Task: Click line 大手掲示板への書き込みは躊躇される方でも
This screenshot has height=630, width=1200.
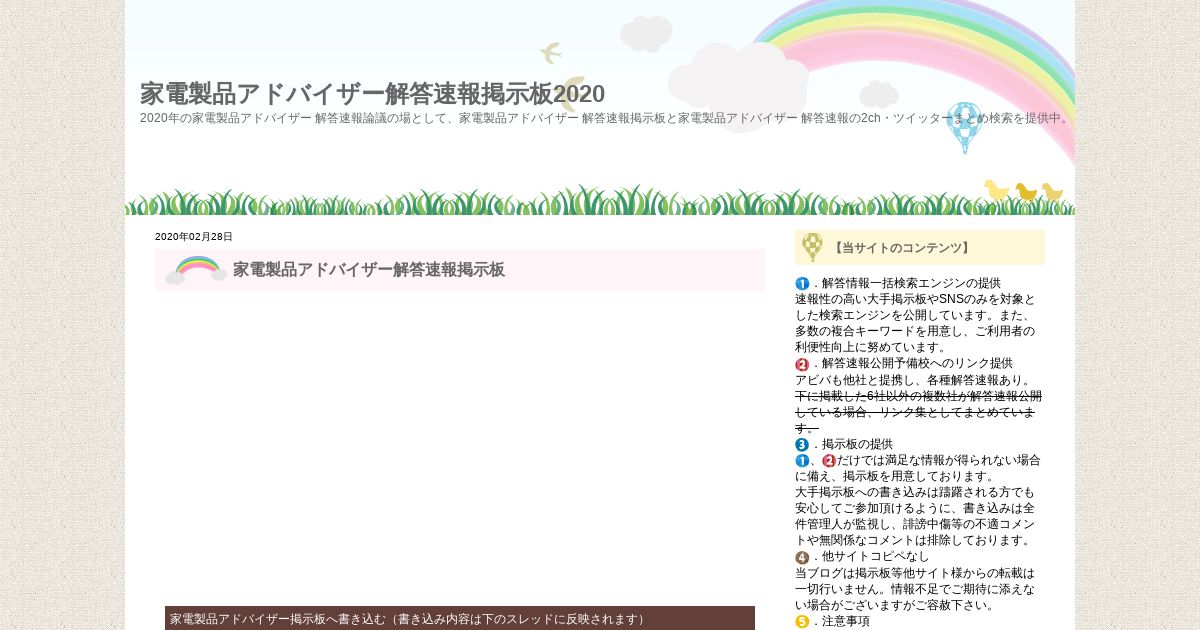Action: [915, 493]
